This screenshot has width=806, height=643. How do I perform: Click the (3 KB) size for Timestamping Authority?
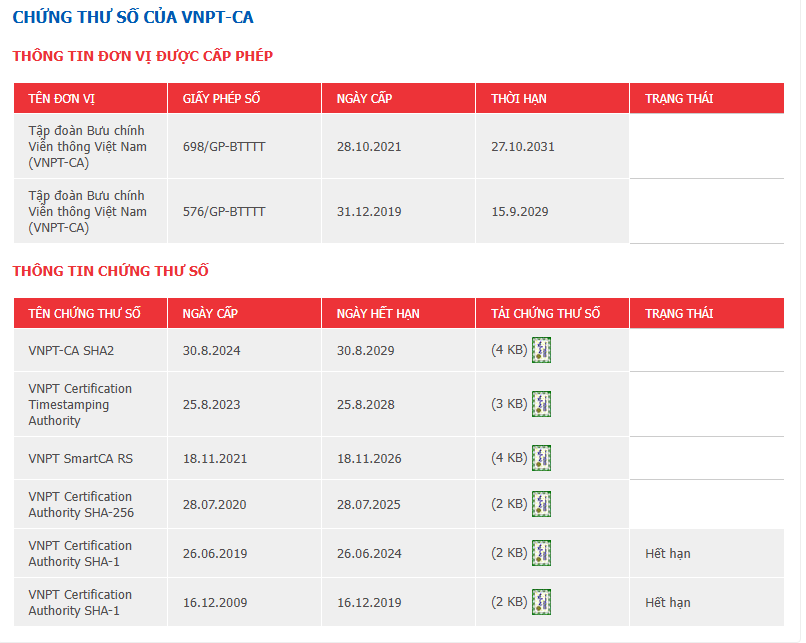click(509, 404)
